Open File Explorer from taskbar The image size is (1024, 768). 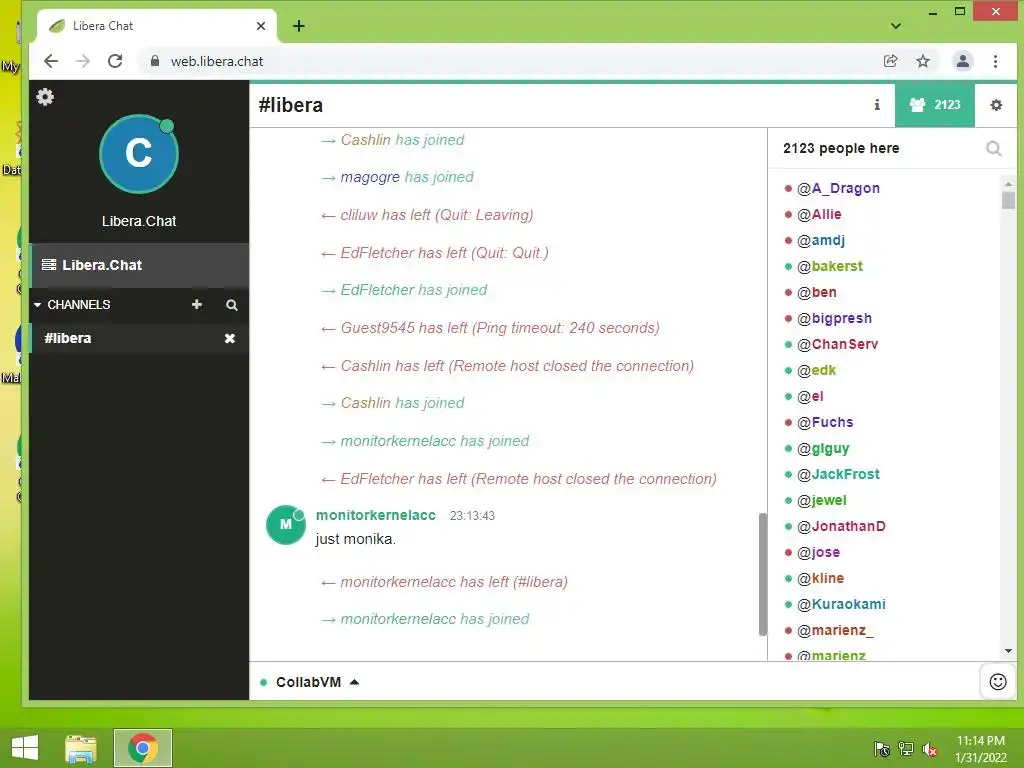81,748
